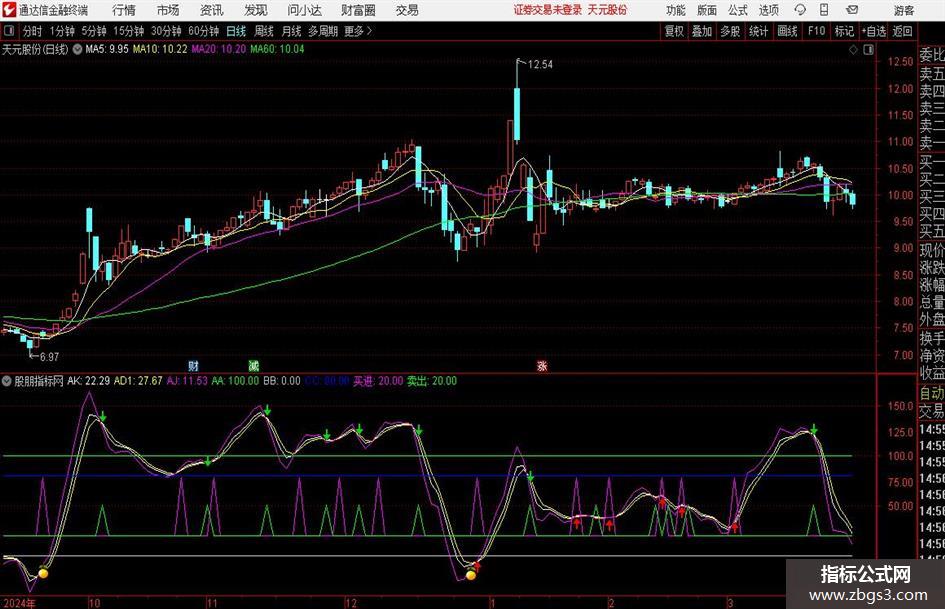The height and width of the screenshot is (609, 945).
Task: Switch to the 周线 weekly tab
Action: (x=264, y=31)
